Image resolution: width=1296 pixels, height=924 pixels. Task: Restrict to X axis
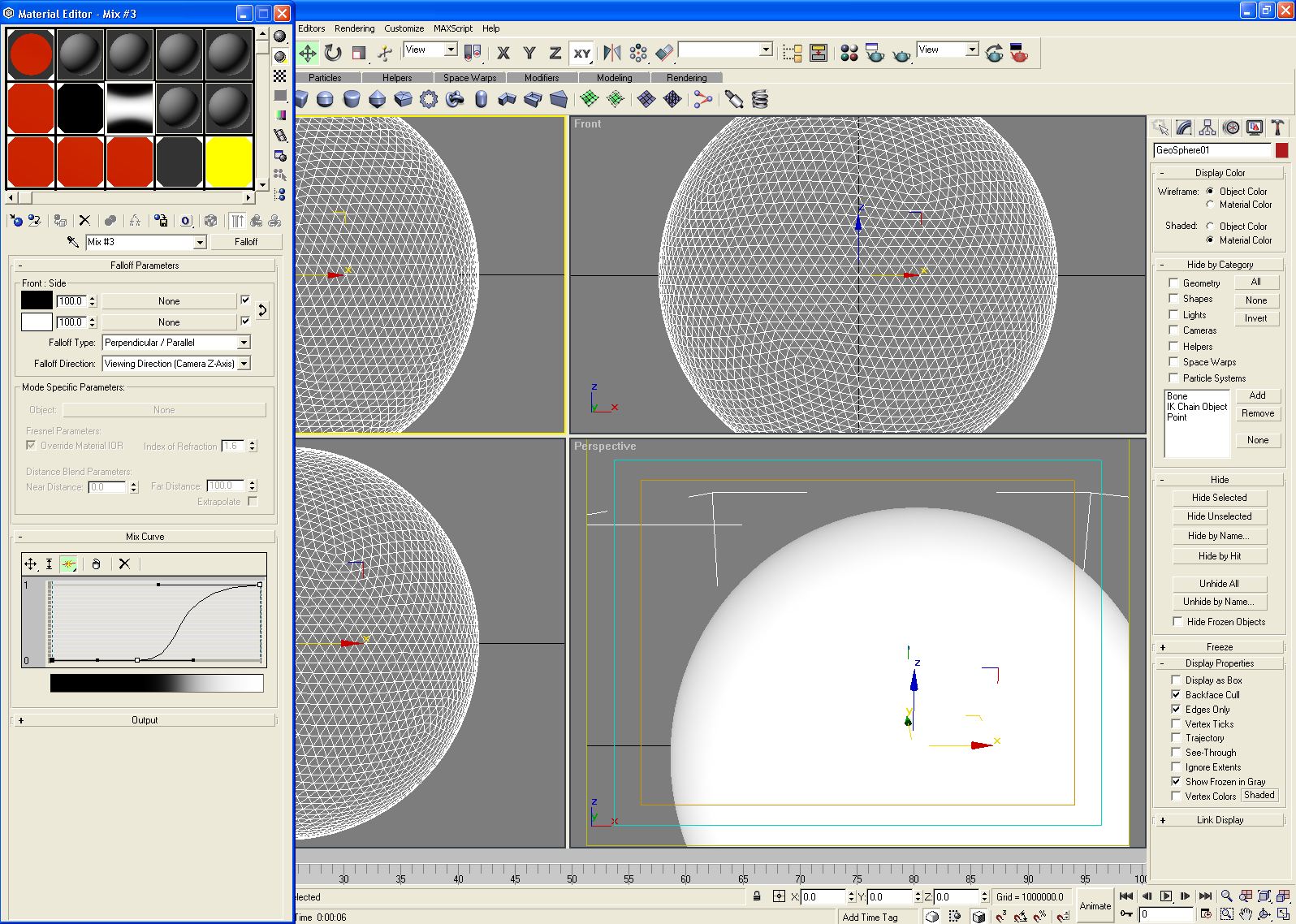[x=503, y=54]
